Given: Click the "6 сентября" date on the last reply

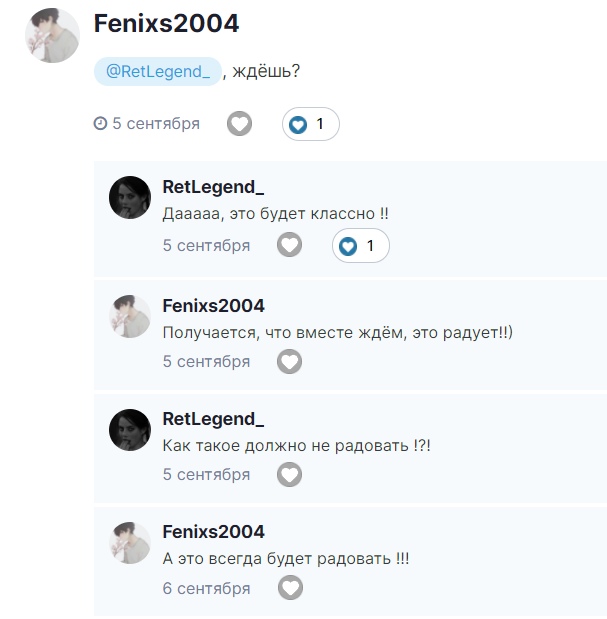Looking at the screenshot, I should point(206,588).
